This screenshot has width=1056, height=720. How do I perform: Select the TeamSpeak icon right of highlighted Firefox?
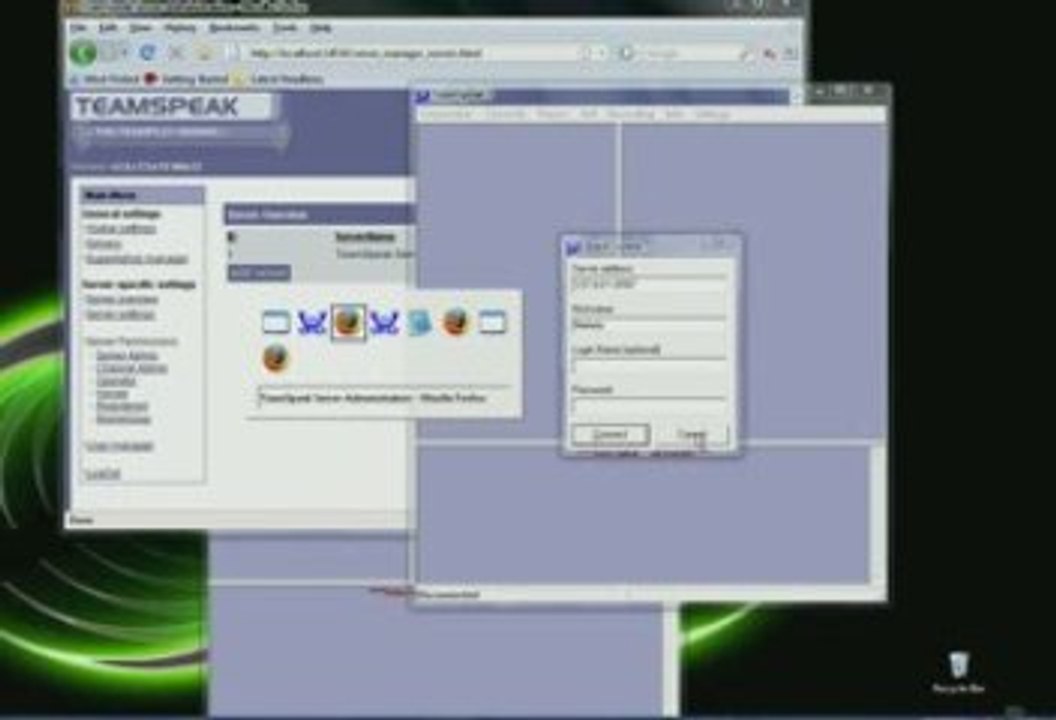click(383, 322)
